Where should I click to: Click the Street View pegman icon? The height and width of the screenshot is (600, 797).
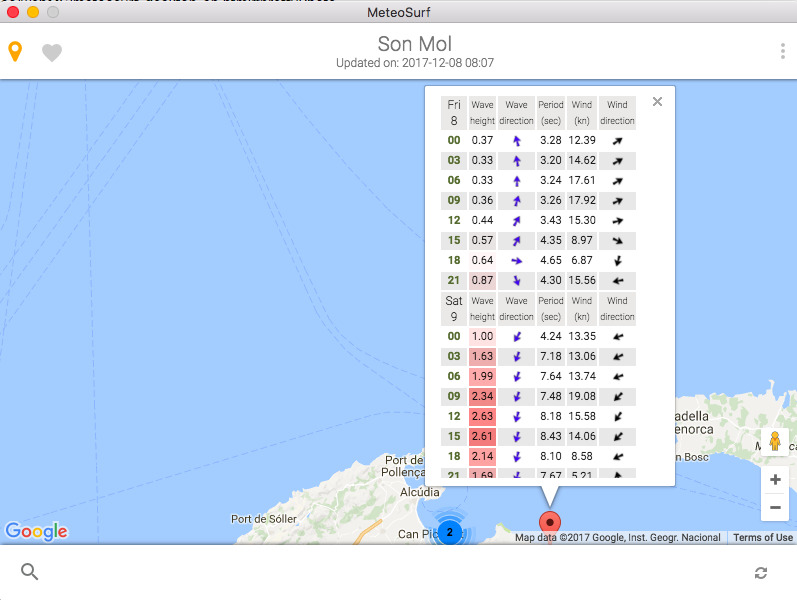point(775,441)
